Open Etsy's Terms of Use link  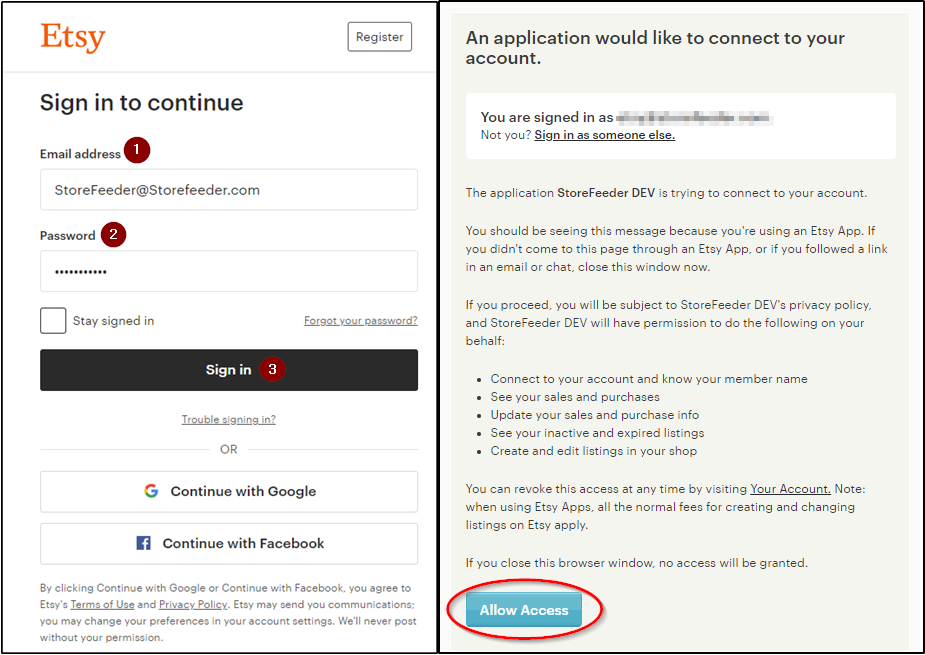point(102,603)
